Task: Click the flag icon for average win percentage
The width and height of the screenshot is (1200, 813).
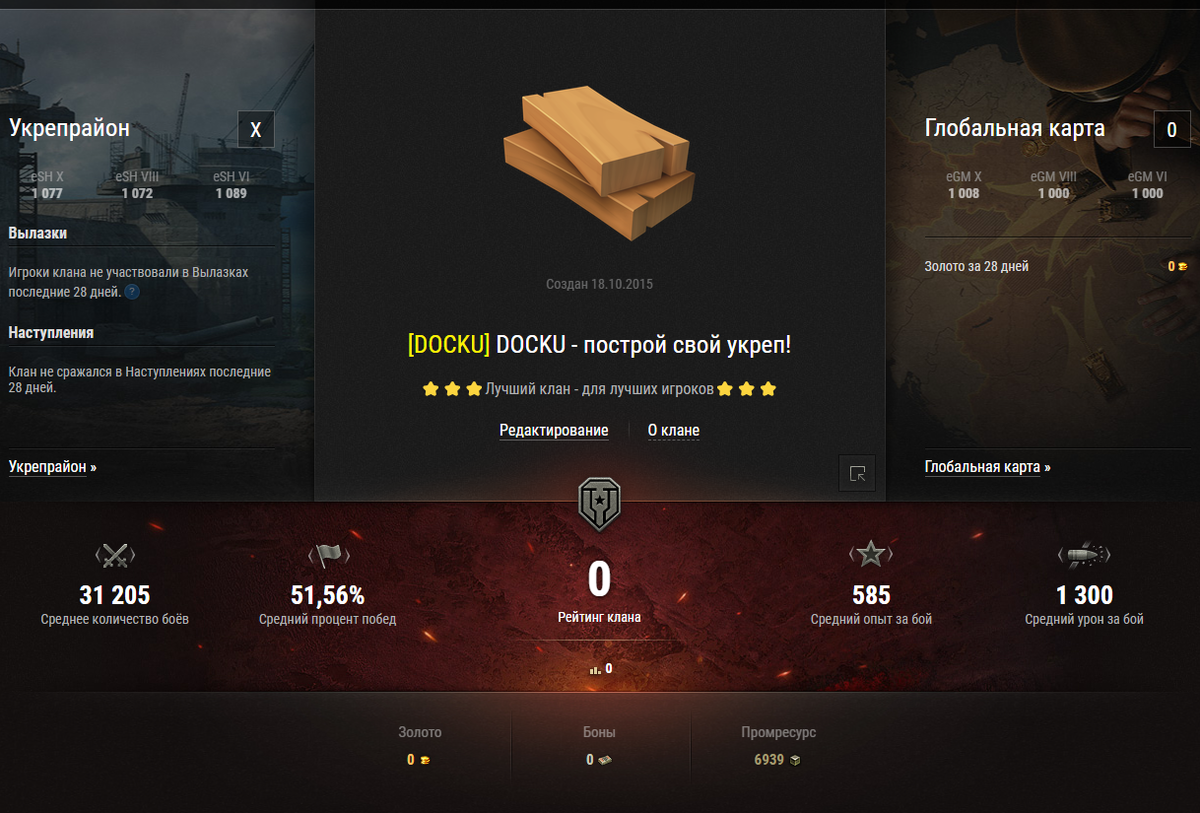Action: tap(328, 556)
